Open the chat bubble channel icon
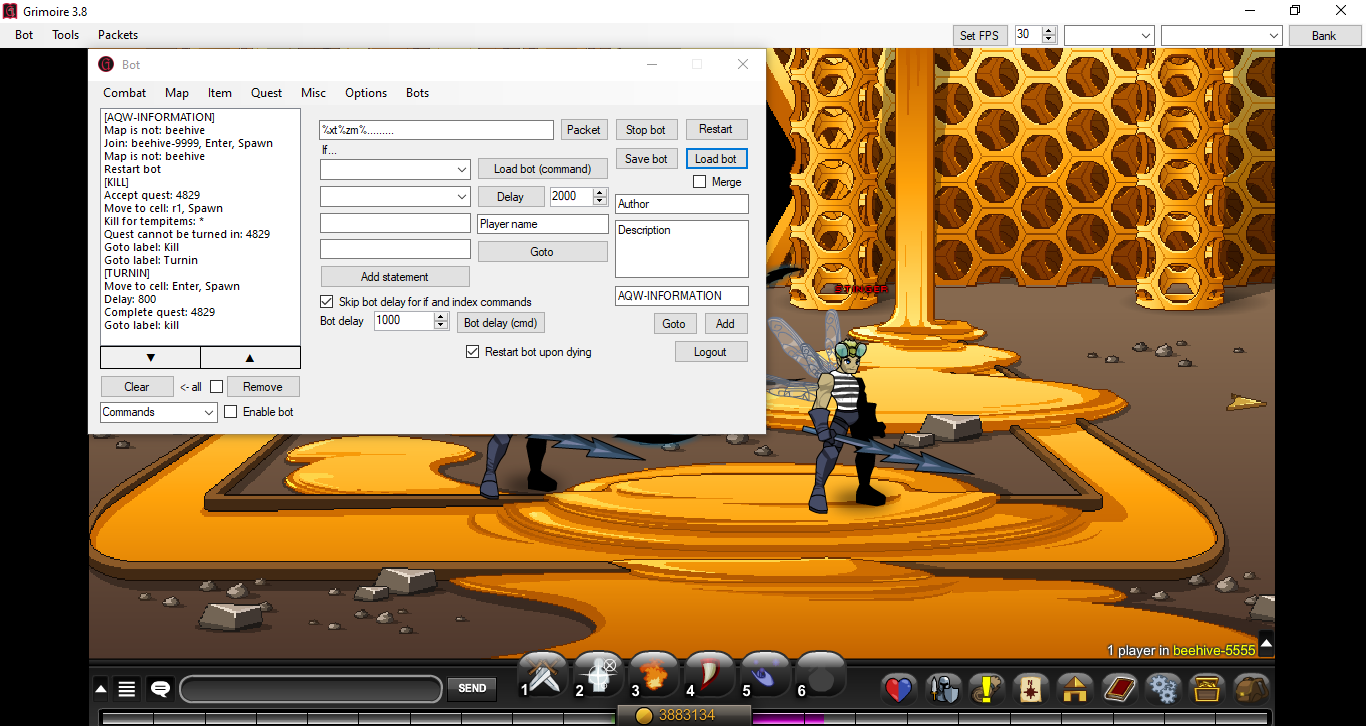 pos(160,689)
